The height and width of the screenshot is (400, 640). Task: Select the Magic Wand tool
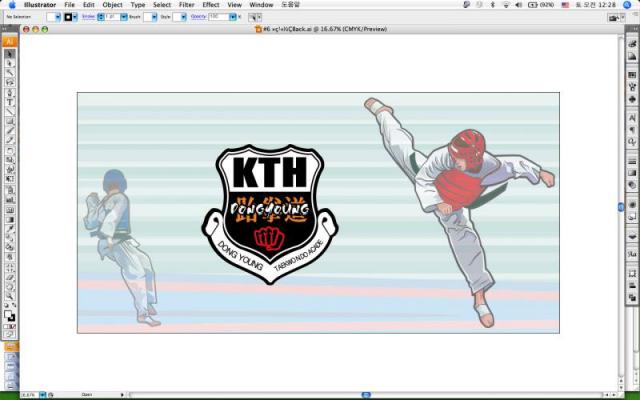(10, 73)
